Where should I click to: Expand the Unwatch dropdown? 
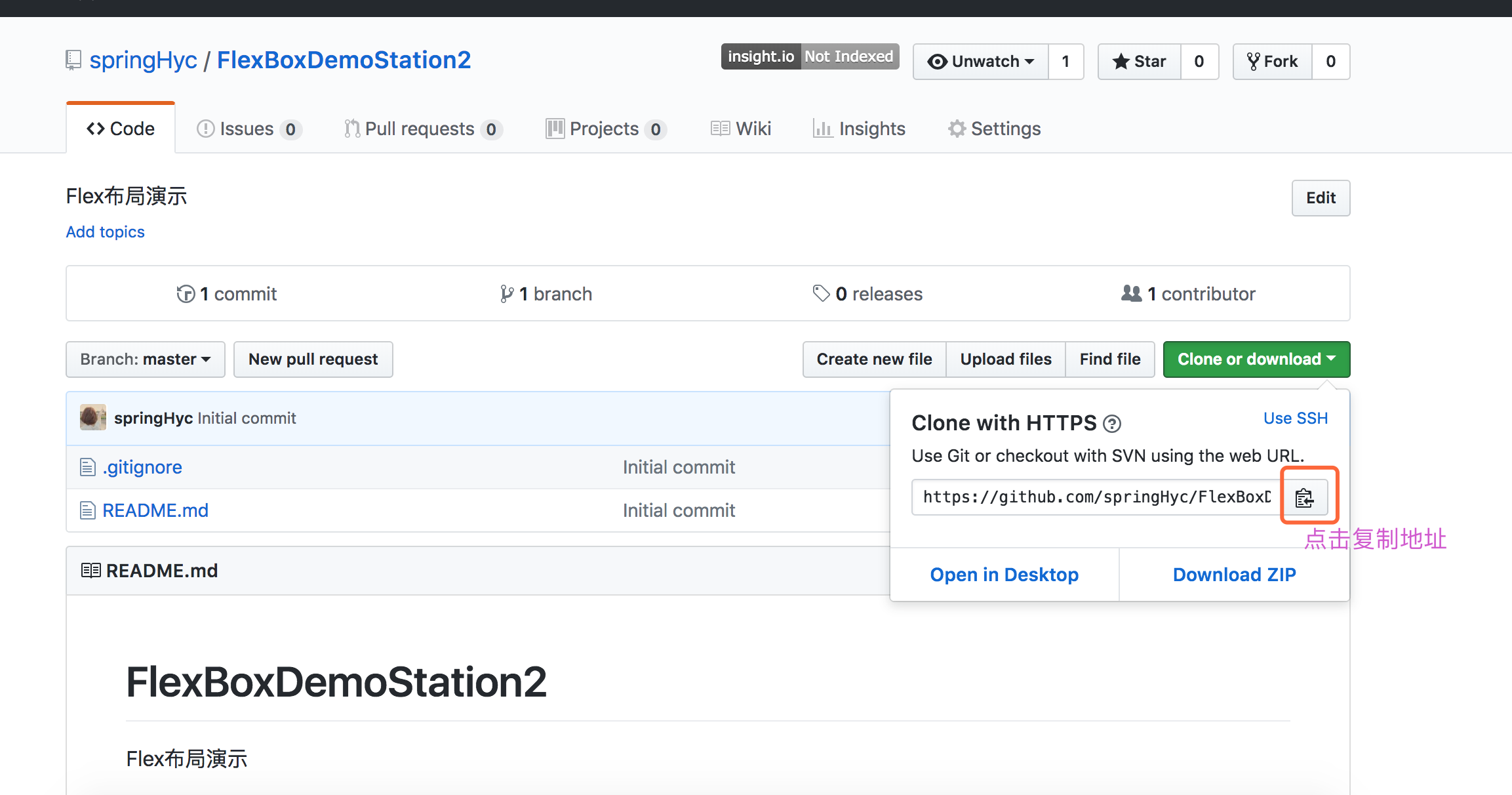[x=981, y=62]
